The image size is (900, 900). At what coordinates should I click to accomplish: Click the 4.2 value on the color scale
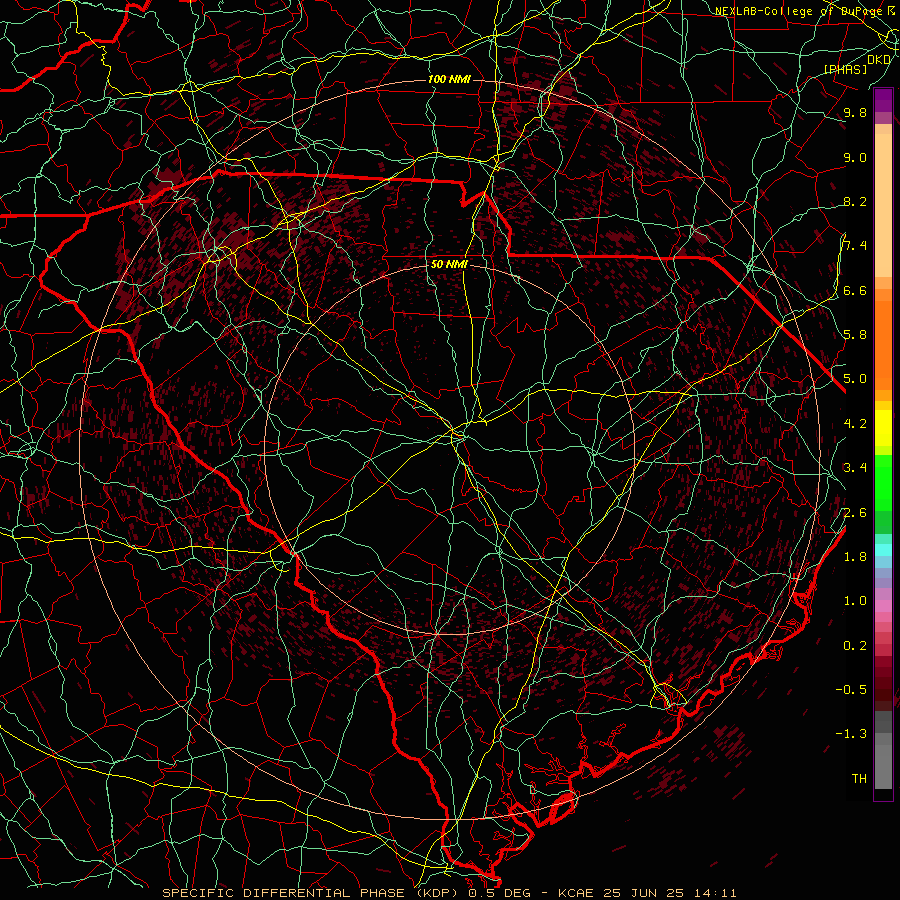pos(855,424)
